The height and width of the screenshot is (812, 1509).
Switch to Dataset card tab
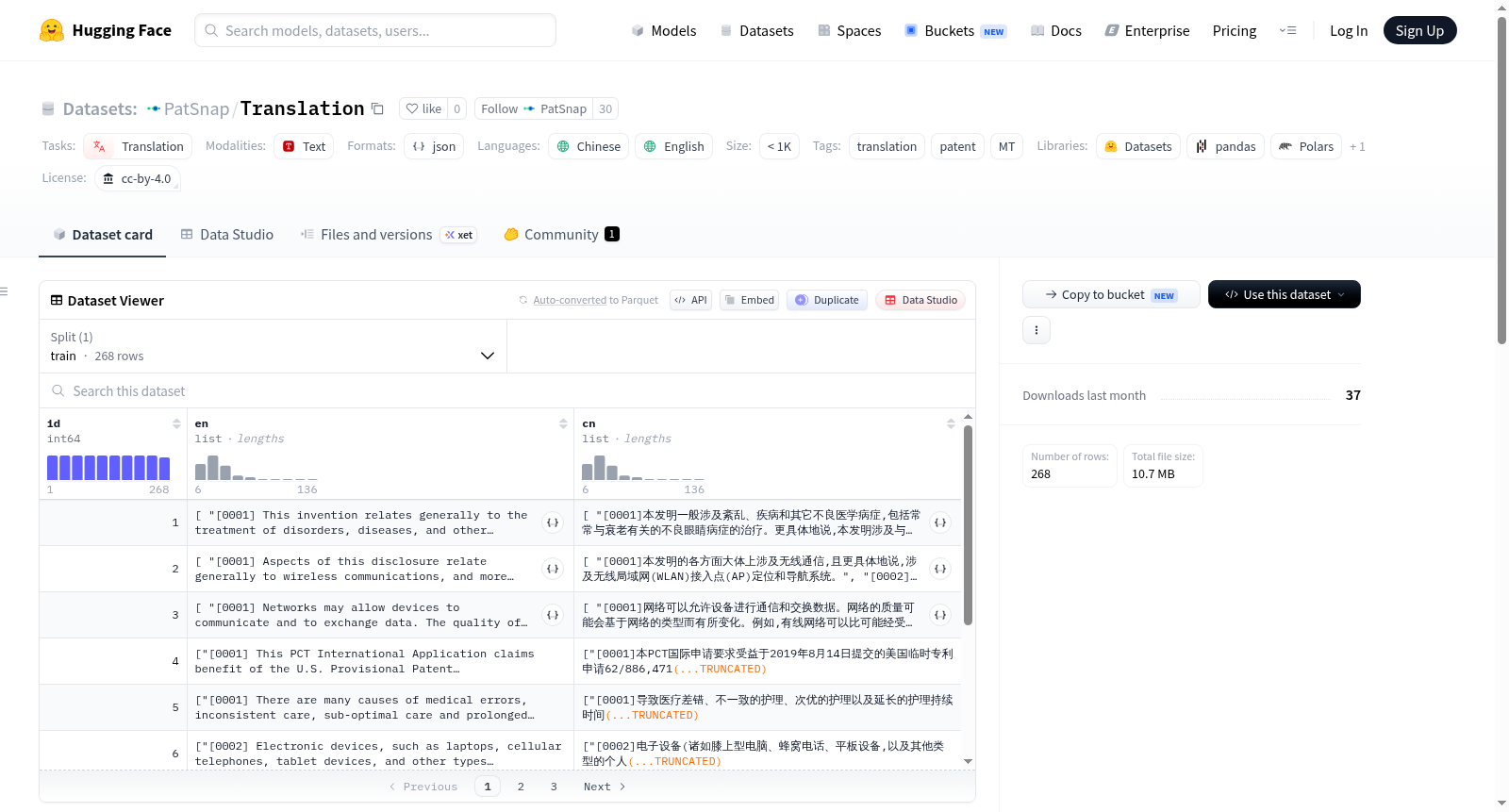(x=102, y=235)
